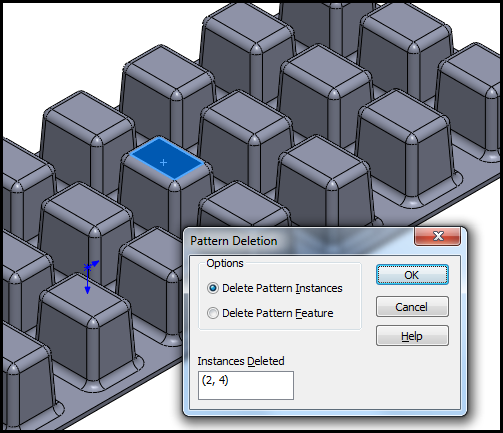Viewport: 503px width, 433px height.
Task: Select Delete Pattern Instances radio button
Action: point(213,288)
